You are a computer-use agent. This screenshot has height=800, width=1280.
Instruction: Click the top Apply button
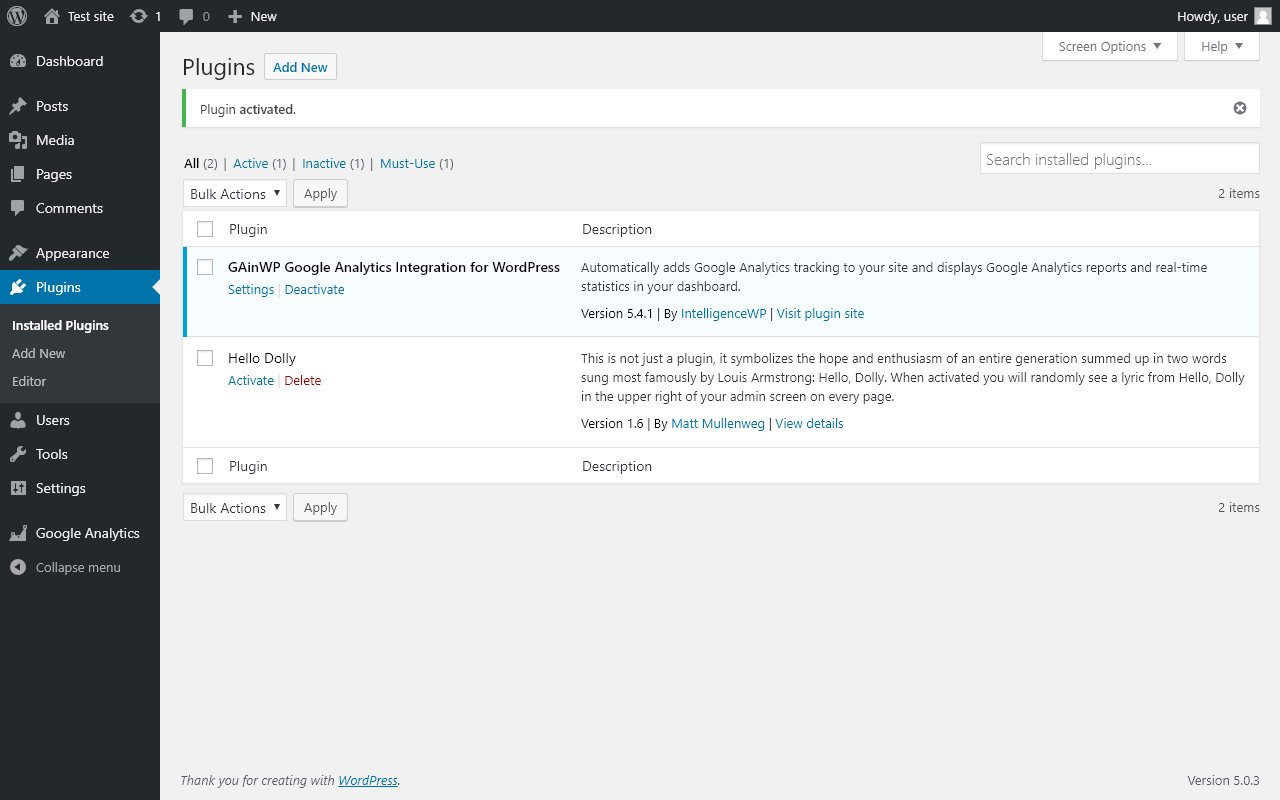tap(320, 193)
